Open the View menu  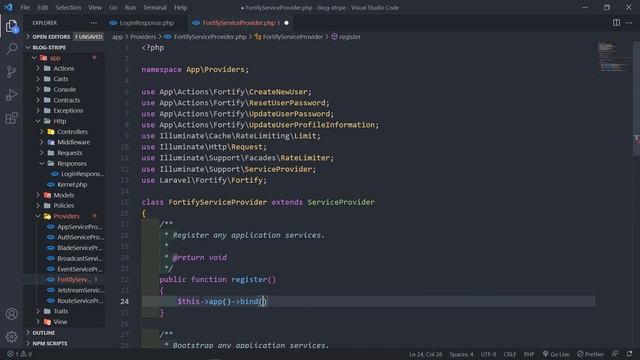[x=95, y=7]
